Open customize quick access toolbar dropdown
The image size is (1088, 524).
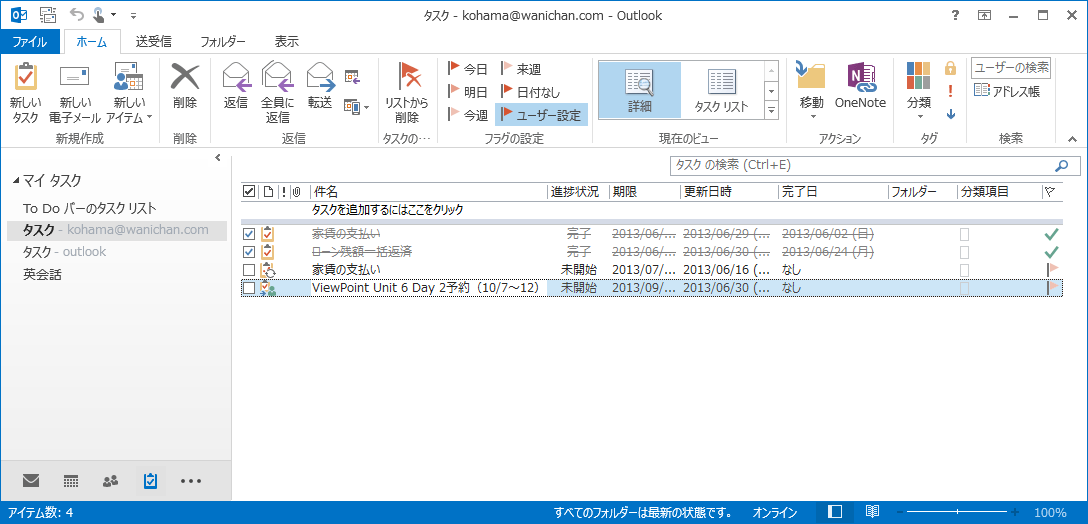coord(133,15)
